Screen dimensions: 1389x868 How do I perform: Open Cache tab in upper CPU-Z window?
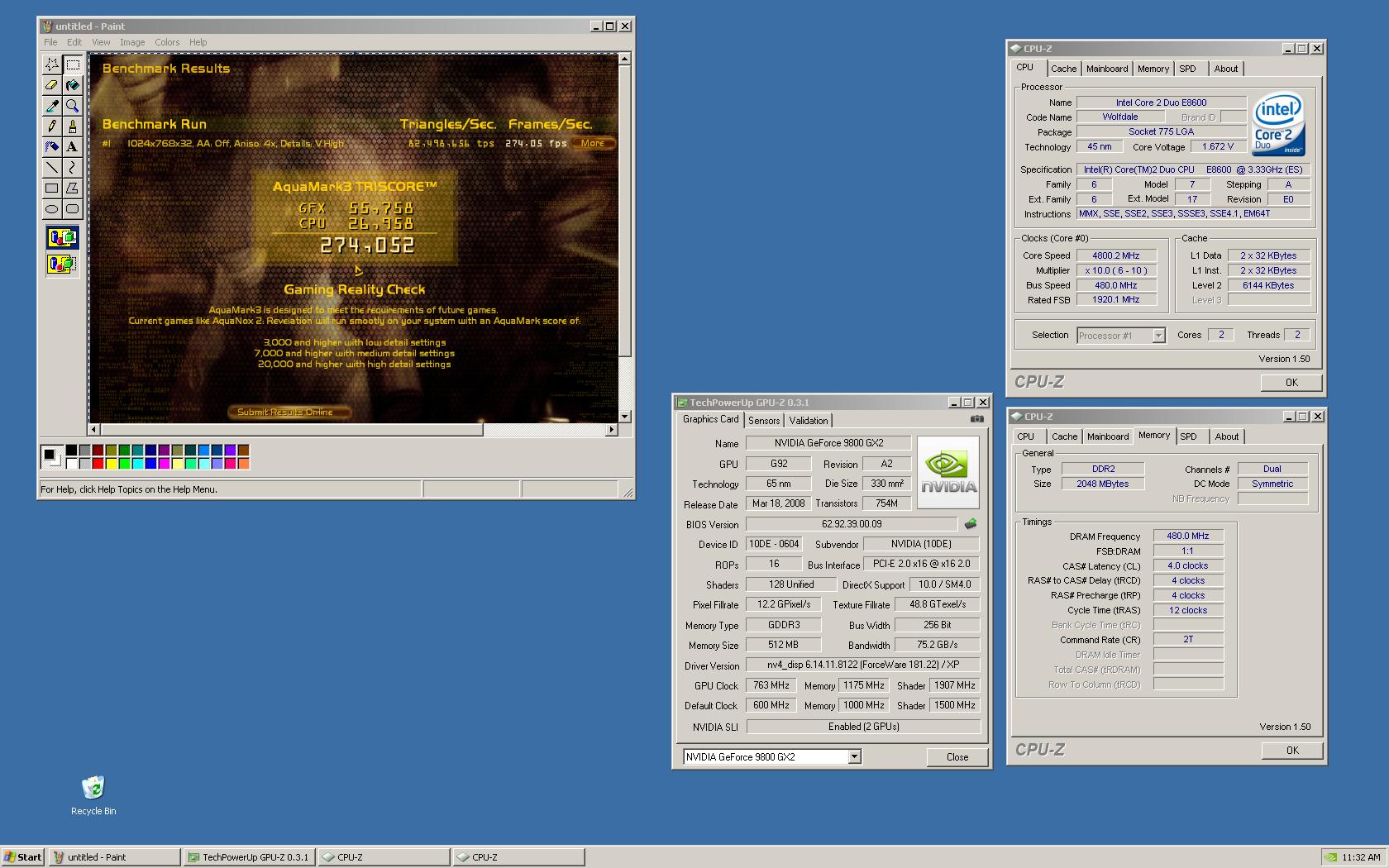point(1063,69)
